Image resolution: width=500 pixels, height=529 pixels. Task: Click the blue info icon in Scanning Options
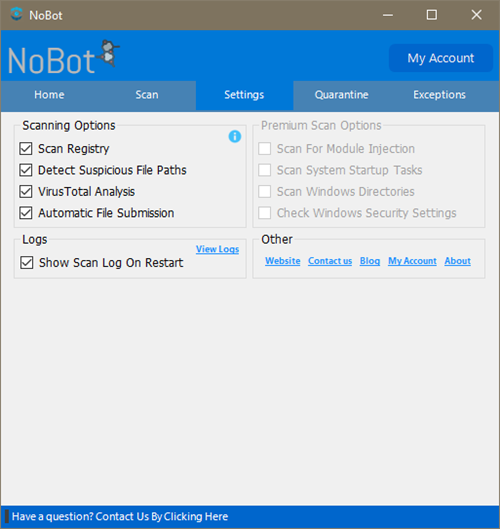tap(235, 137)
